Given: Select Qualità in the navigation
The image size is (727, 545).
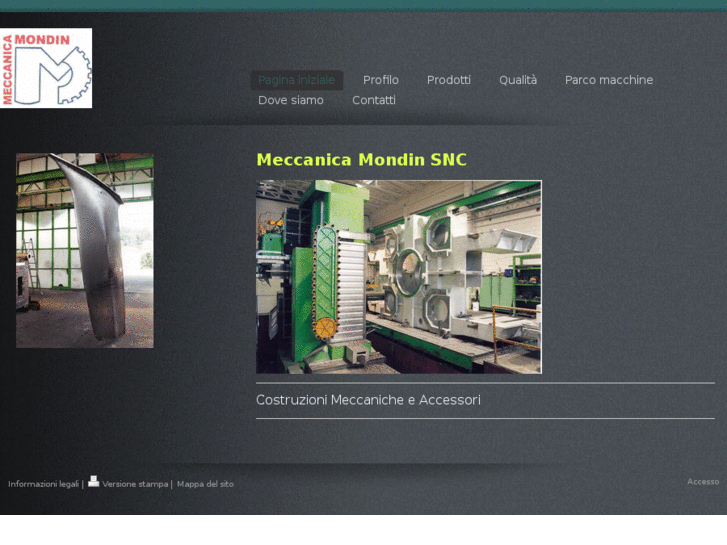Looking at the screenshot, I should point(518,80).
